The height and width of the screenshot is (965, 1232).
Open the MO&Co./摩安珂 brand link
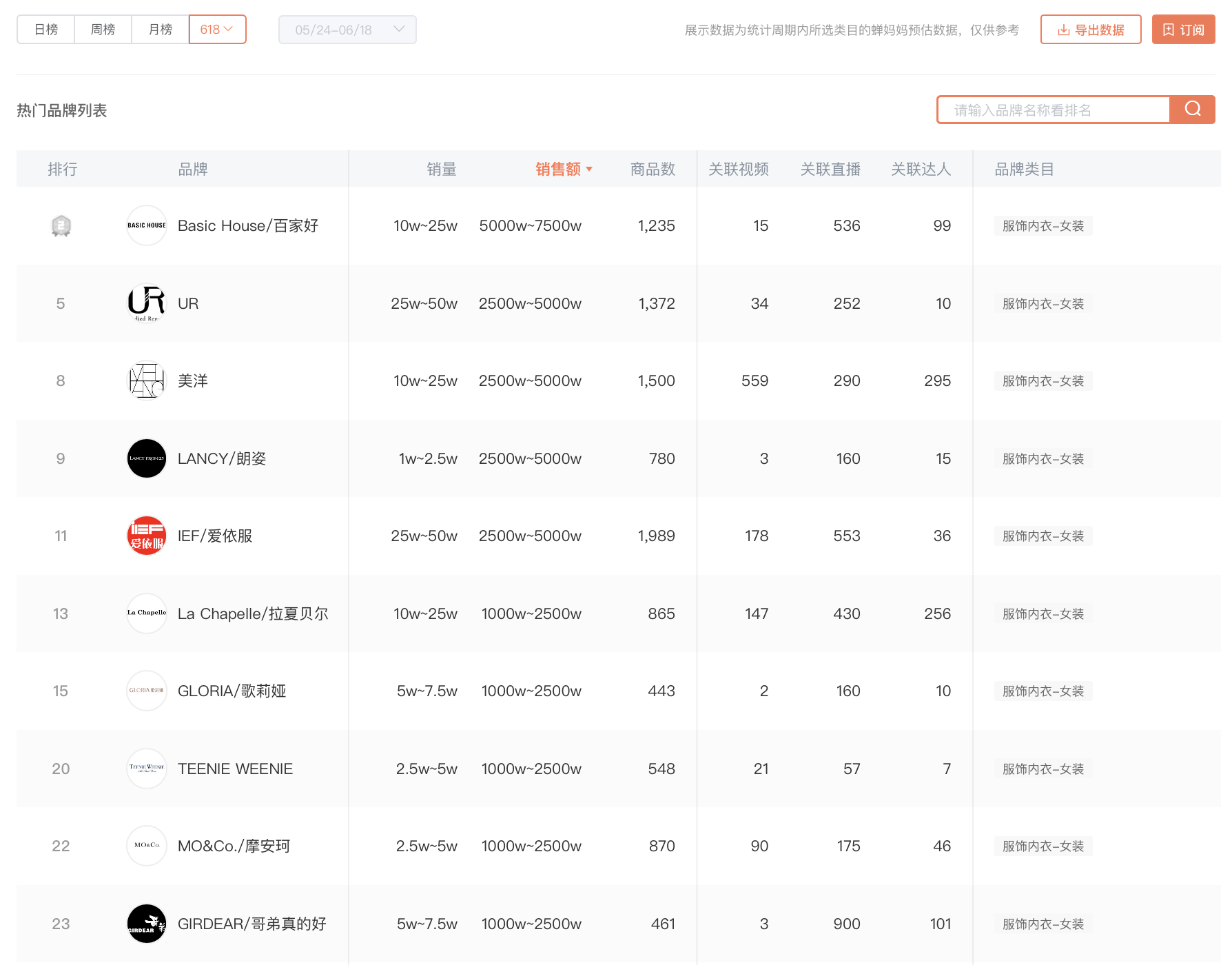[234, 846]
